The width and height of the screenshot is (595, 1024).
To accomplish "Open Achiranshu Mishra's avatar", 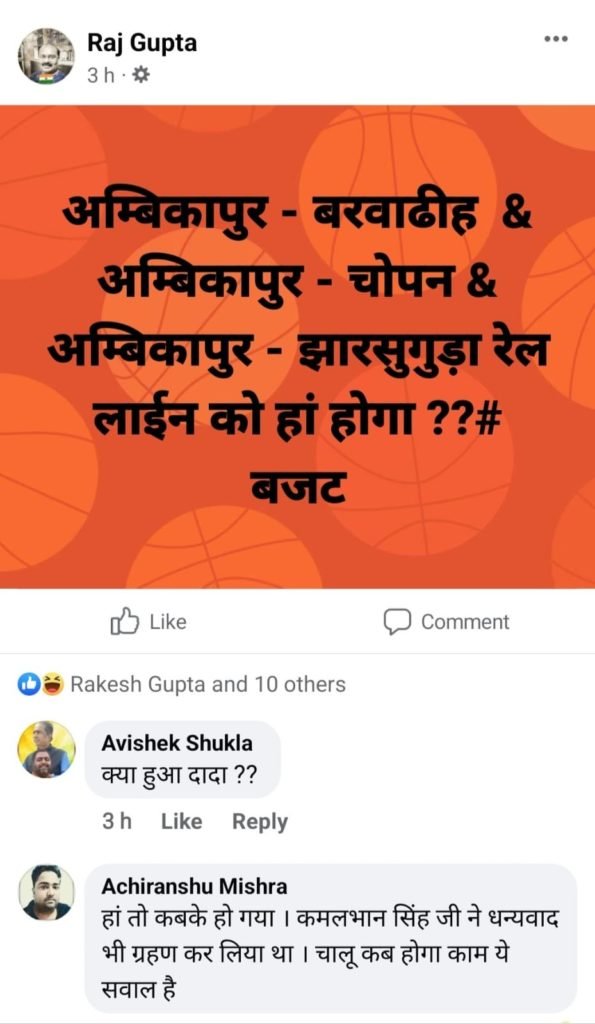I will click(x=46, y=893).
